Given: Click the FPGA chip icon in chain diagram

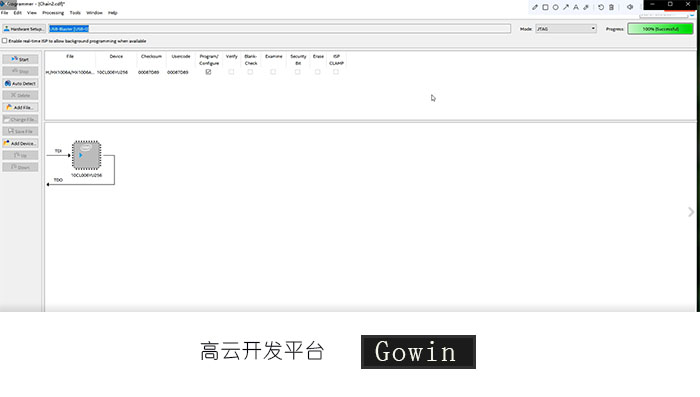Looking at the screenshot, I should (87, 155).
